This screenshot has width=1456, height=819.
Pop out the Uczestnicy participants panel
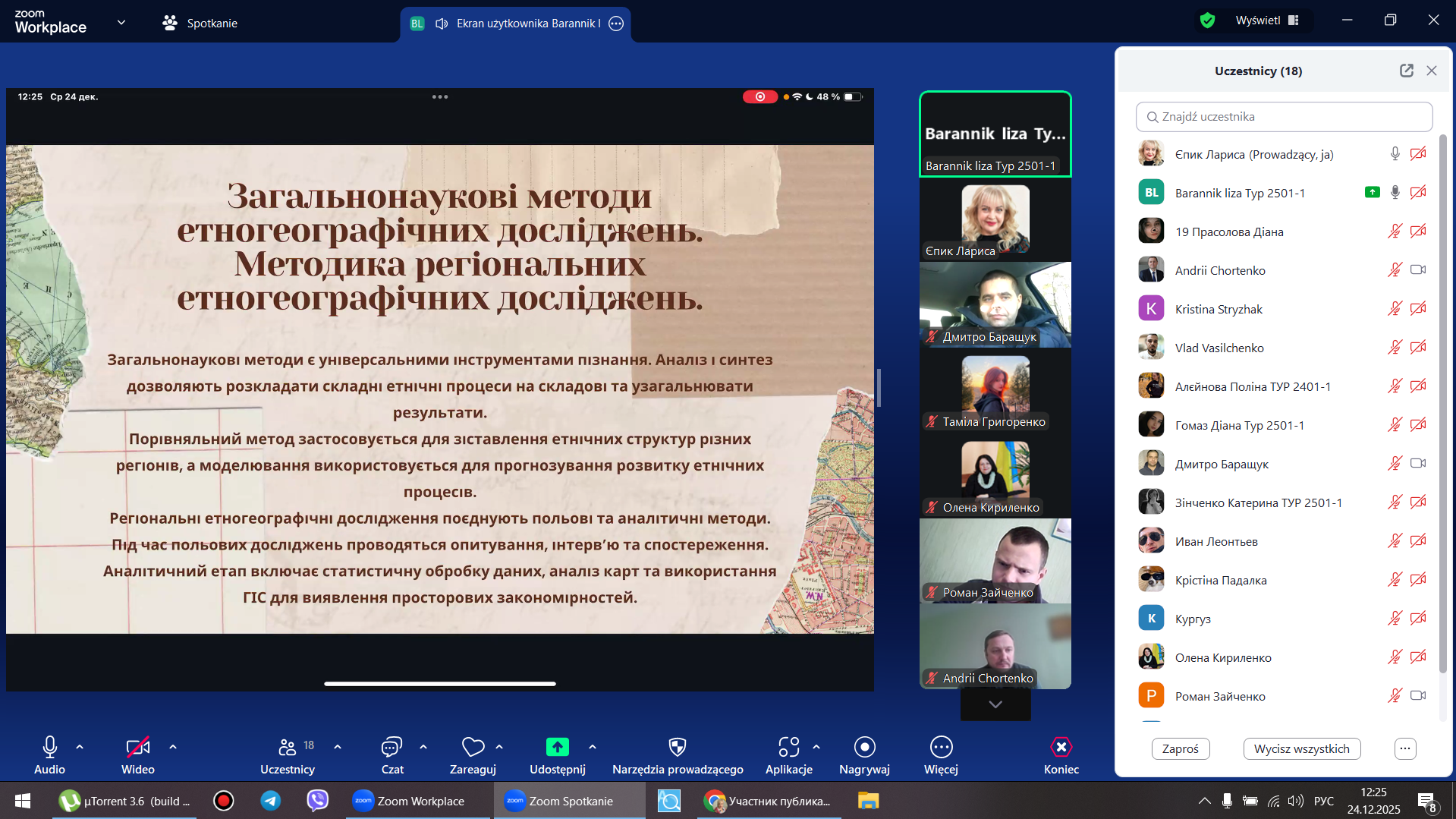pyautogui.click(x=1406, y=71)
